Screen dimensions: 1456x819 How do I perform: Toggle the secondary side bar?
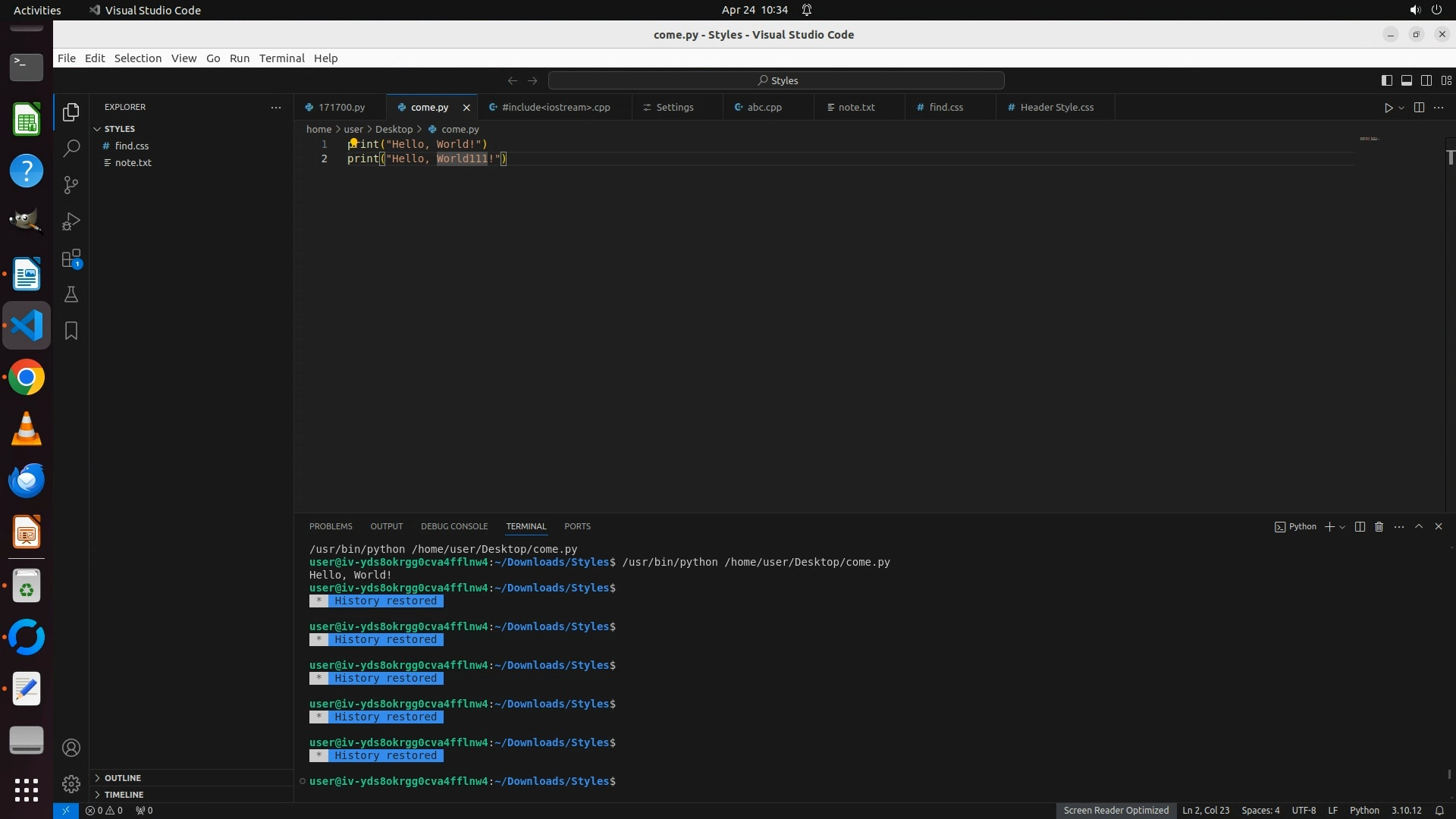(x=1426, y=80)
